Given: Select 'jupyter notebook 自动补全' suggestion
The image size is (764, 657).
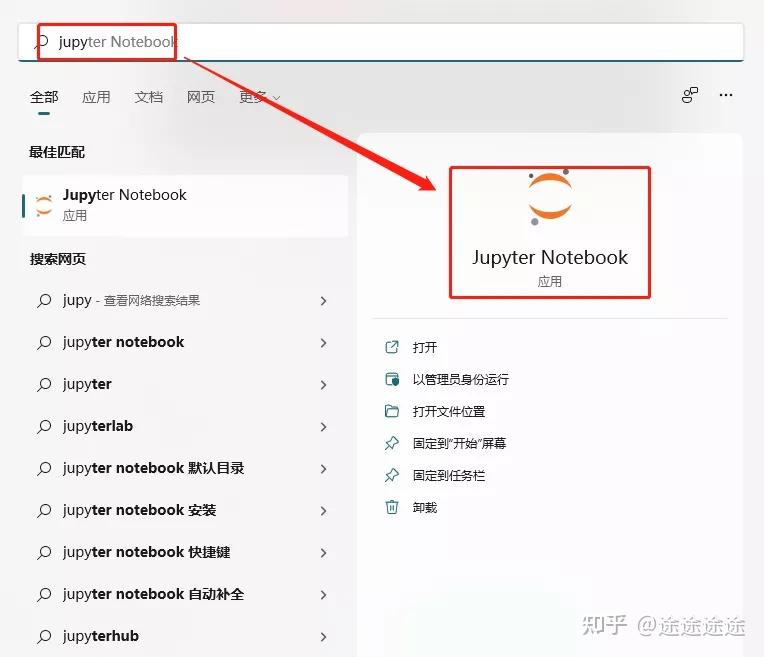Looking at the screenshot, I should click(x=153, y=594).
